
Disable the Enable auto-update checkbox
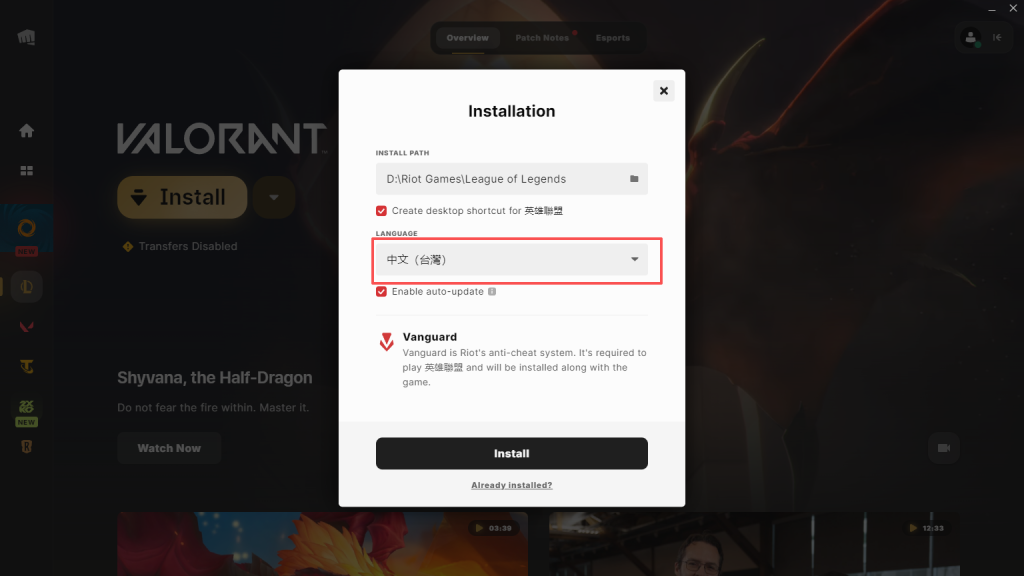[381, 291]
